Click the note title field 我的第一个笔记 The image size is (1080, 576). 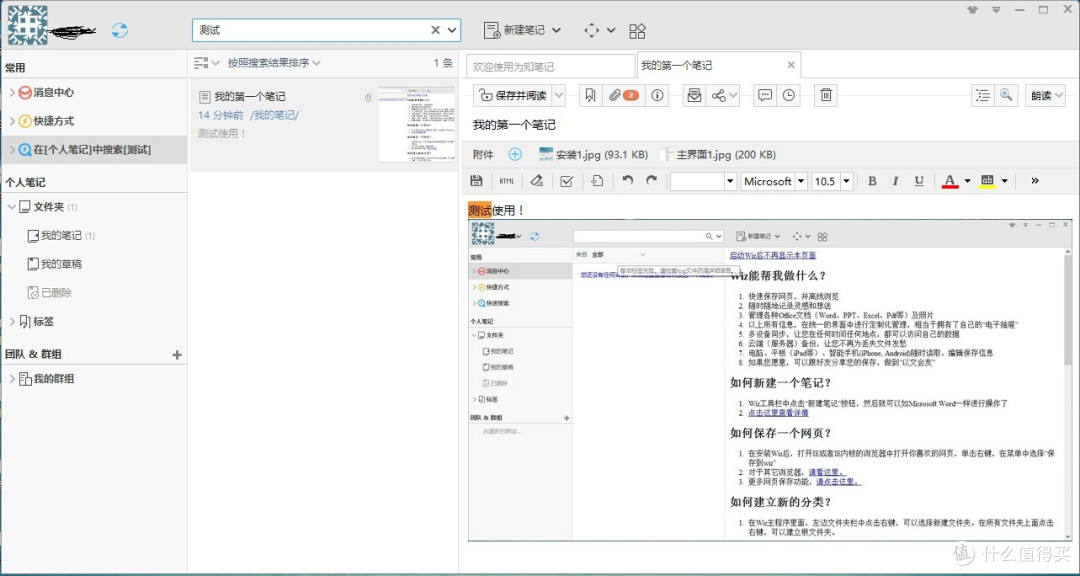click(514, 125)
